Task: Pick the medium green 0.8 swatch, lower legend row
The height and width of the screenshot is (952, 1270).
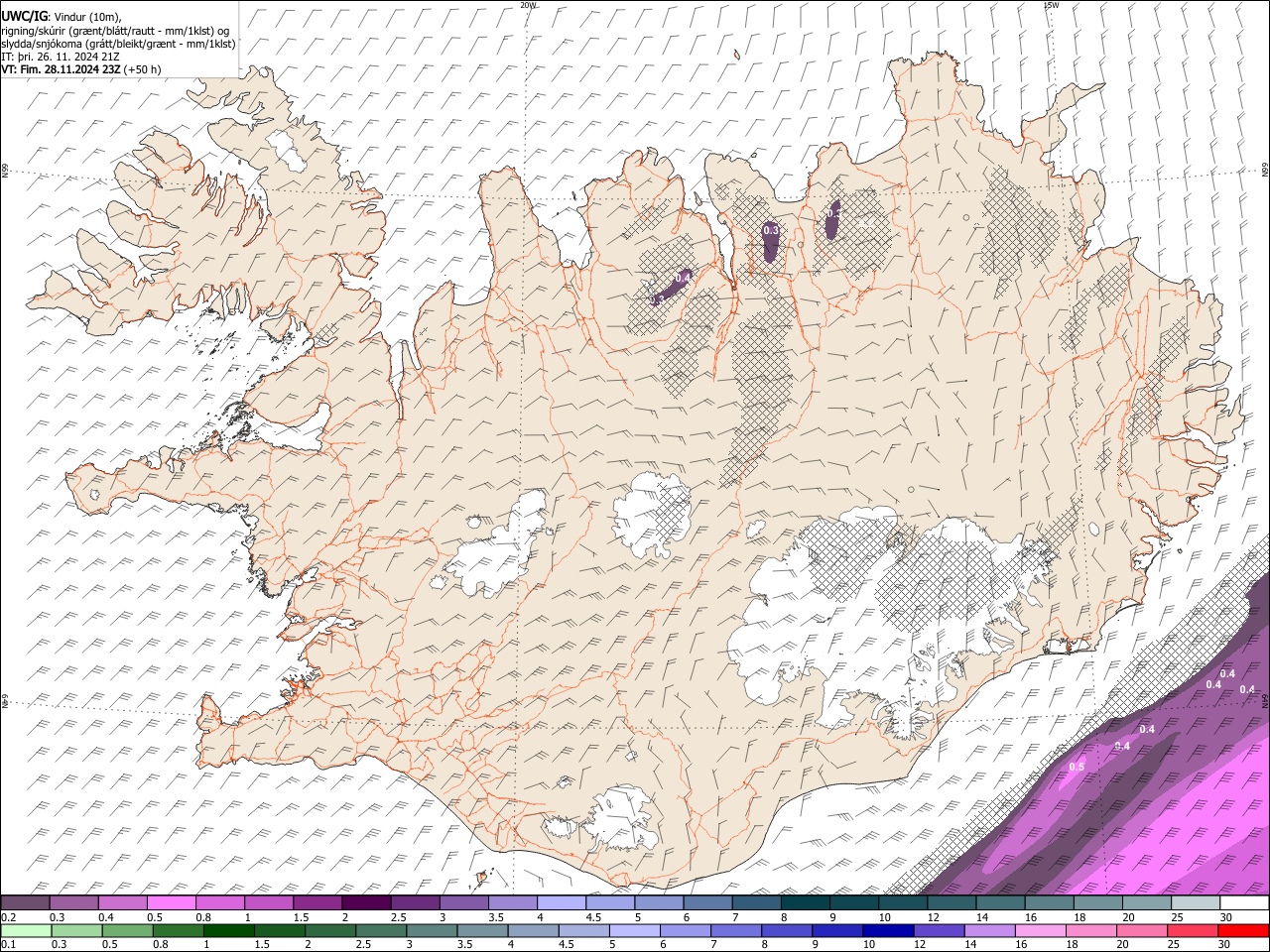Action: pyautogui.click(x=179, y=930)
